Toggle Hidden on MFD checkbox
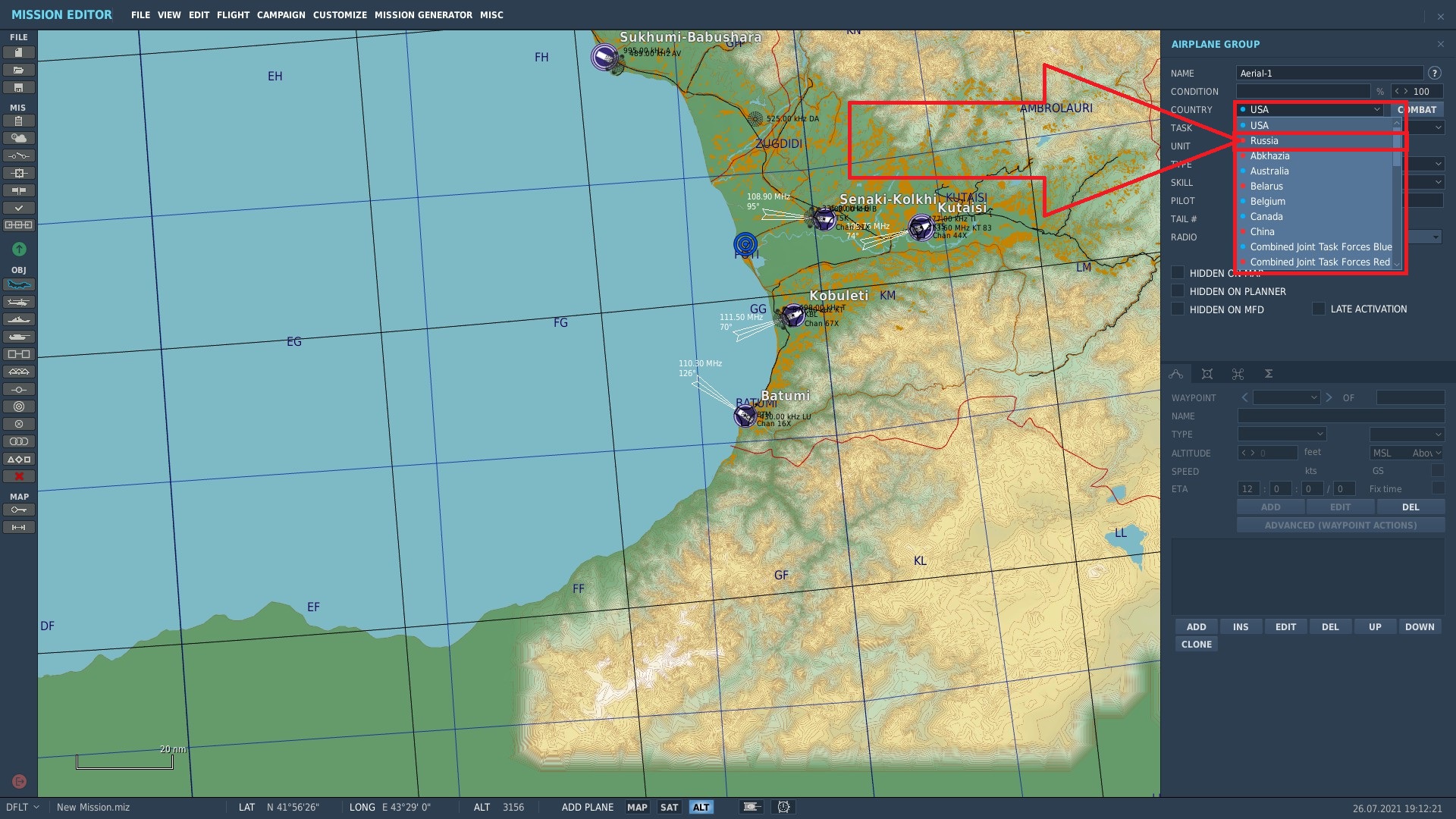1456x819 pixels. tap(1178, 309)
